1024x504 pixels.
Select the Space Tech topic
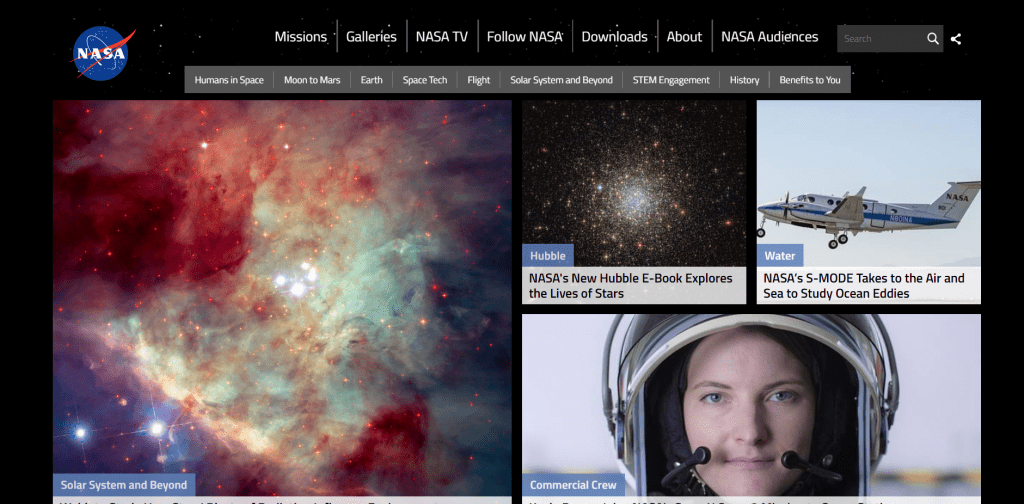424,80
